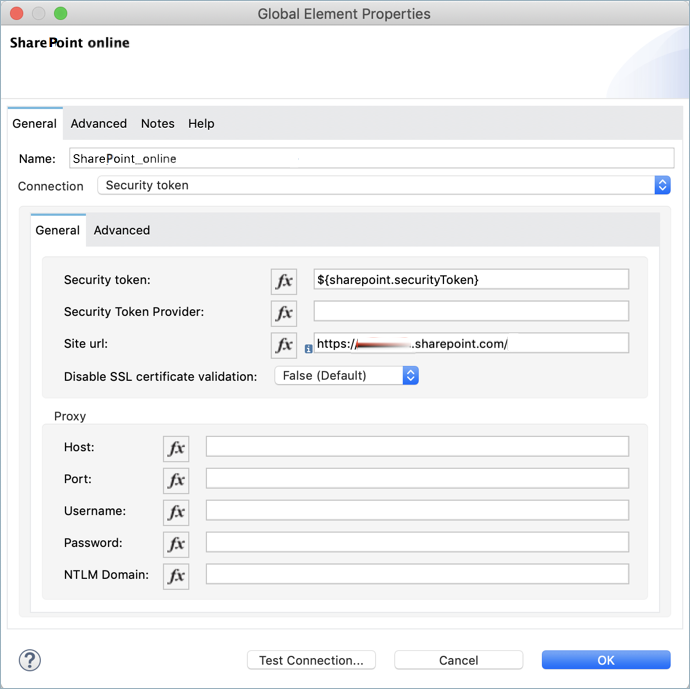Click the Test Connection button

click(x=311, y=660)
